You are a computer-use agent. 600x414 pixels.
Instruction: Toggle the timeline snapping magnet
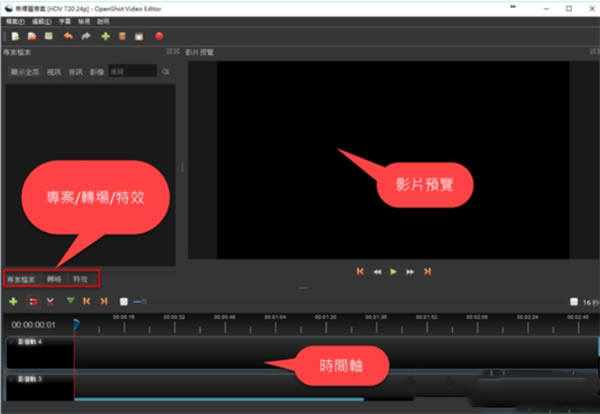click(32, 301)
